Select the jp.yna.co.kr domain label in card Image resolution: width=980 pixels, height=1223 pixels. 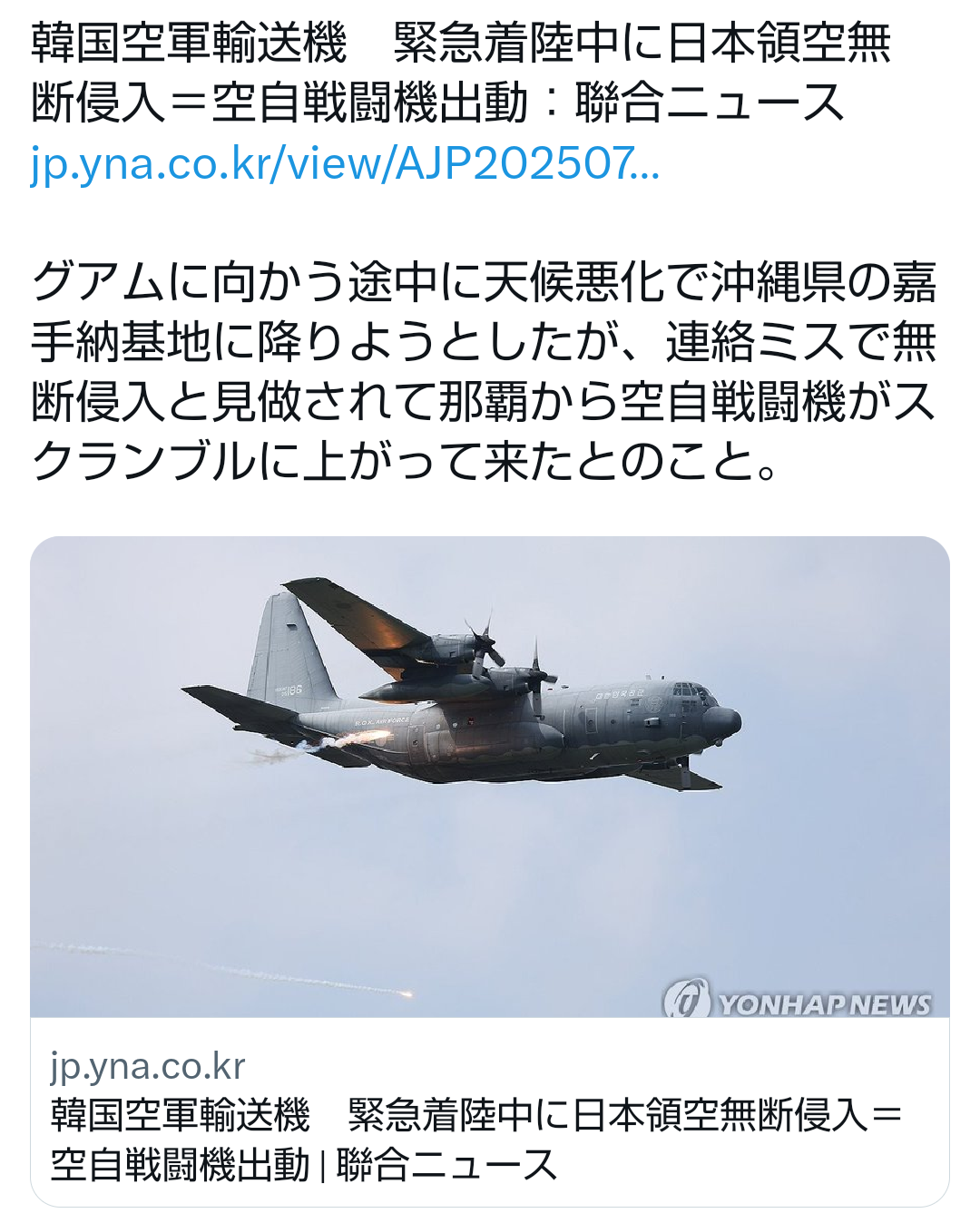148,1066
